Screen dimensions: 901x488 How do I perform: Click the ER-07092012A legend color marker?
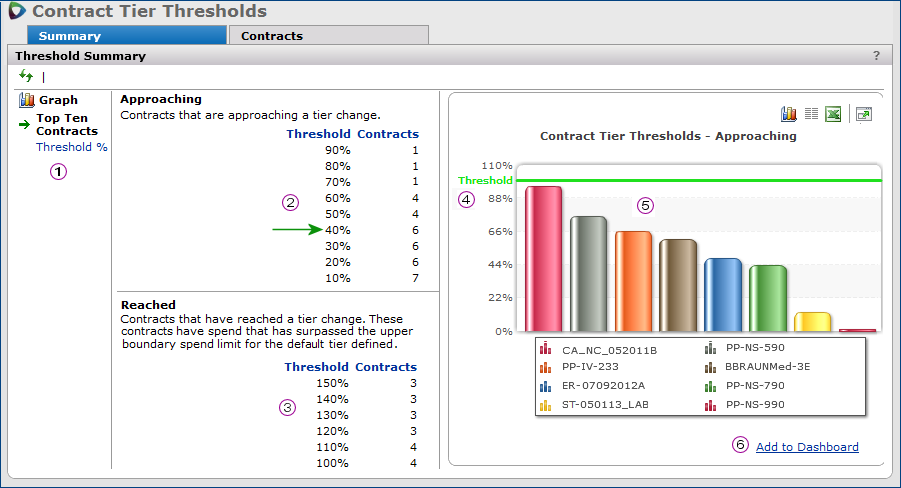click(x=545, y=386)
